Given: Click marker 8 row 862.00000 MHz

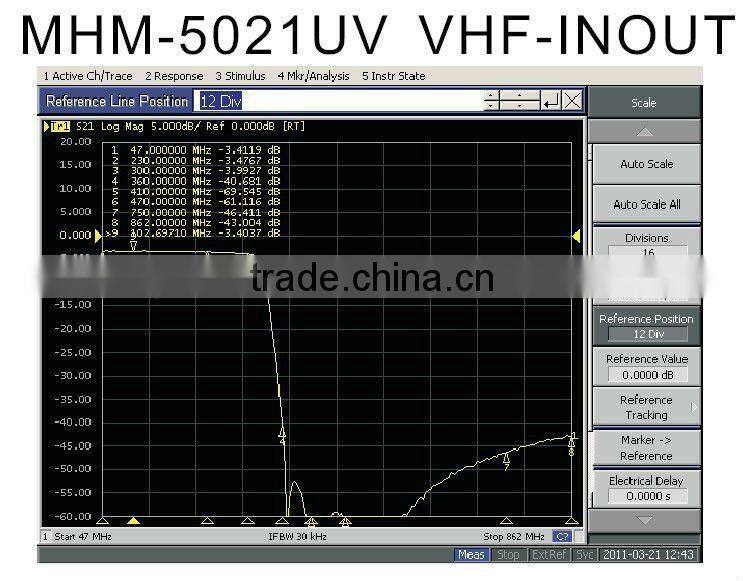Looking at the screenshot, I should click(x=195, y=222).
